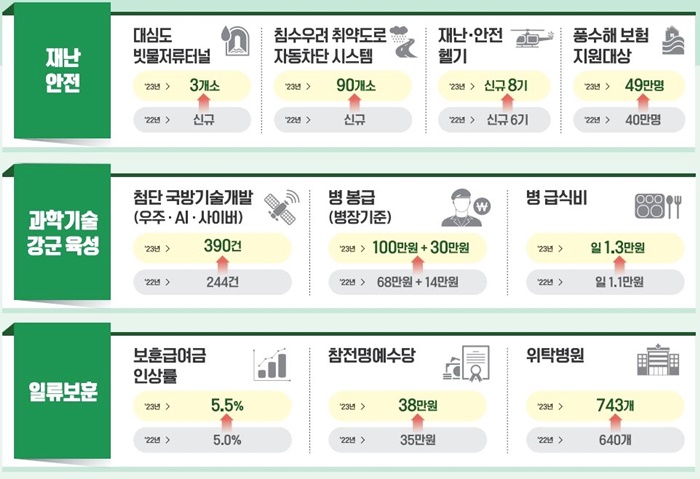Select the 과학기술 강군 육성 category label
This screenshot has width=700, height=479.
[62, 233]
